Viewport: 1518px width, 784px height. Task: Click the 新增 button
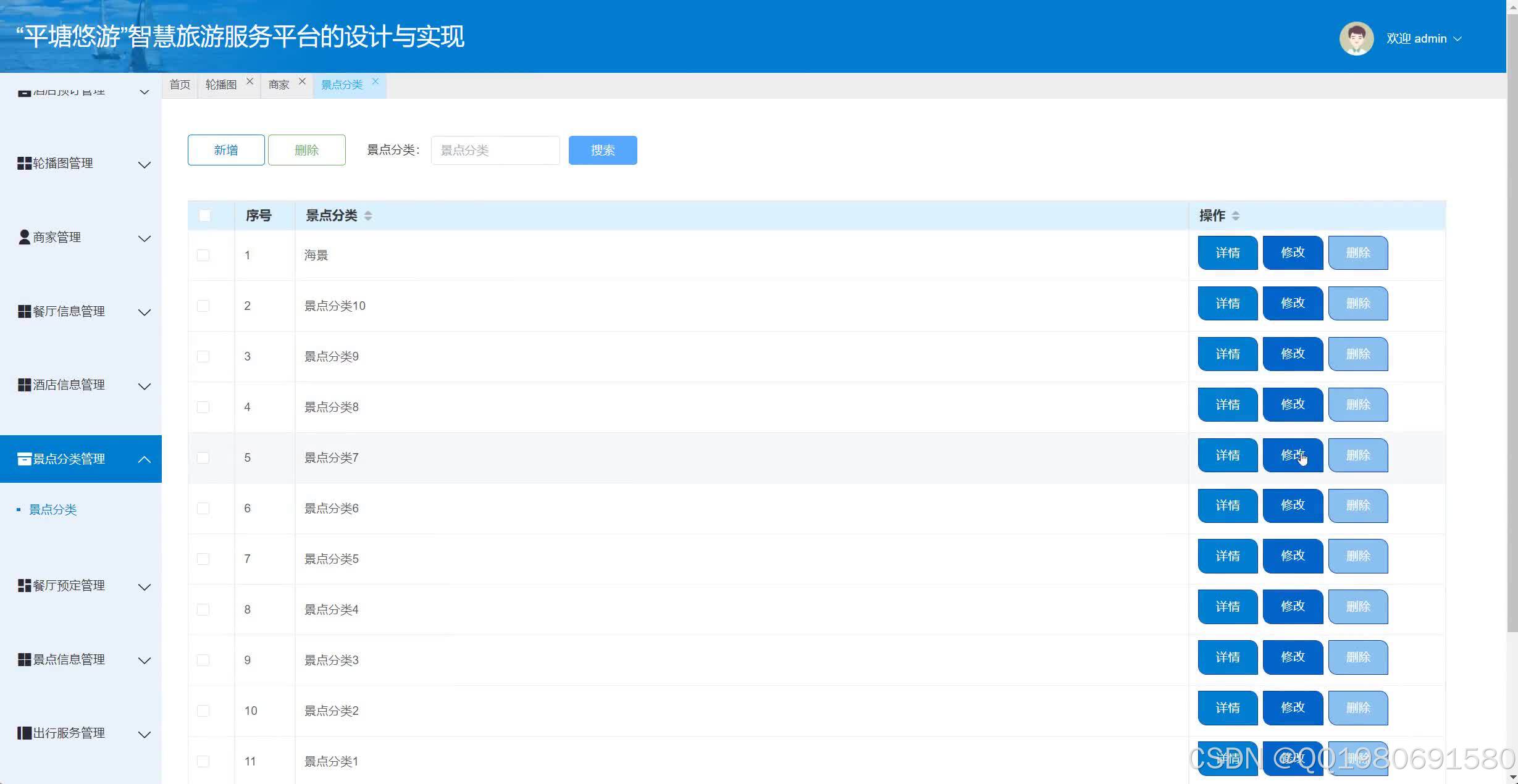click(x=225, y=149)
